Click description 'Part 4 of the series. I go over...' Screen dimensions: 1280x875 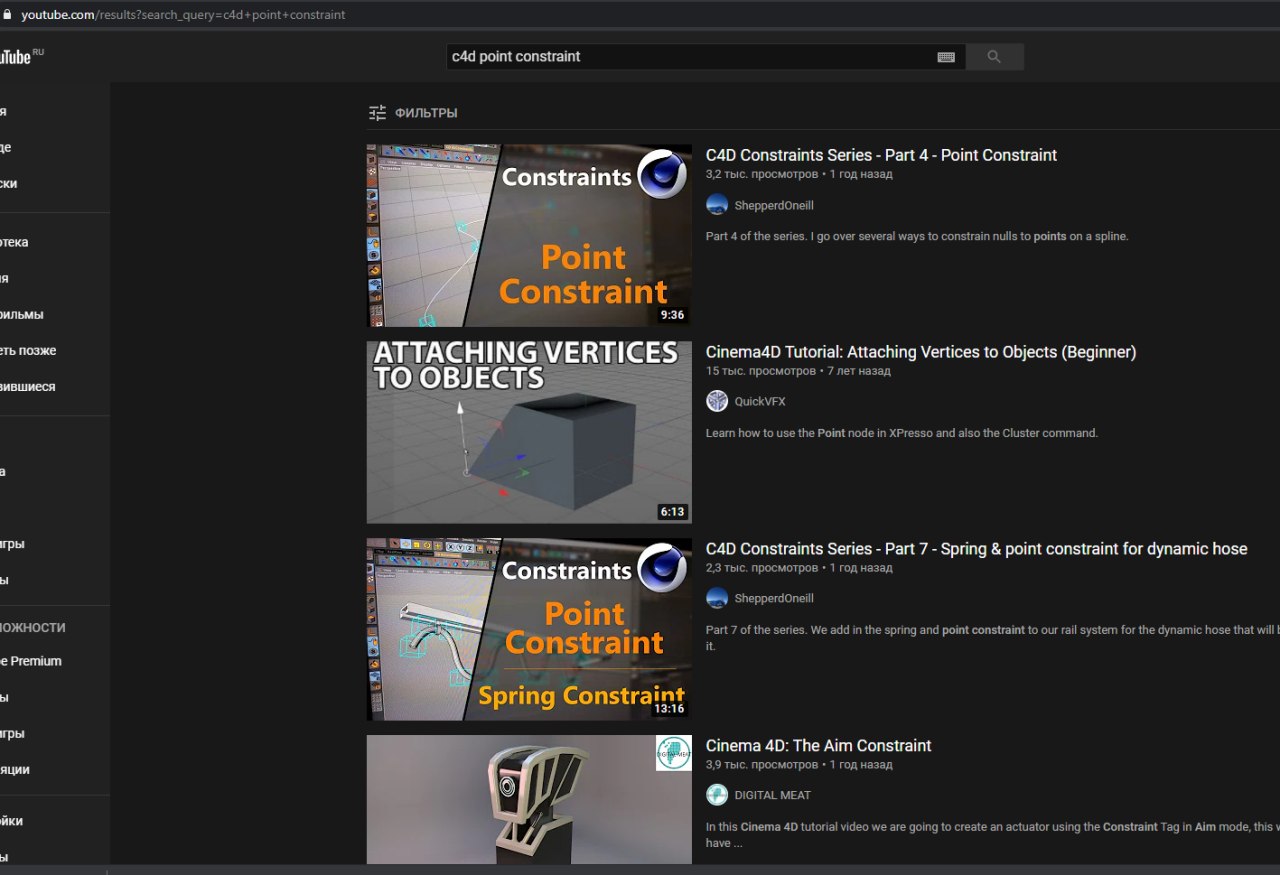pyautogui.click(x=917, y=237)
